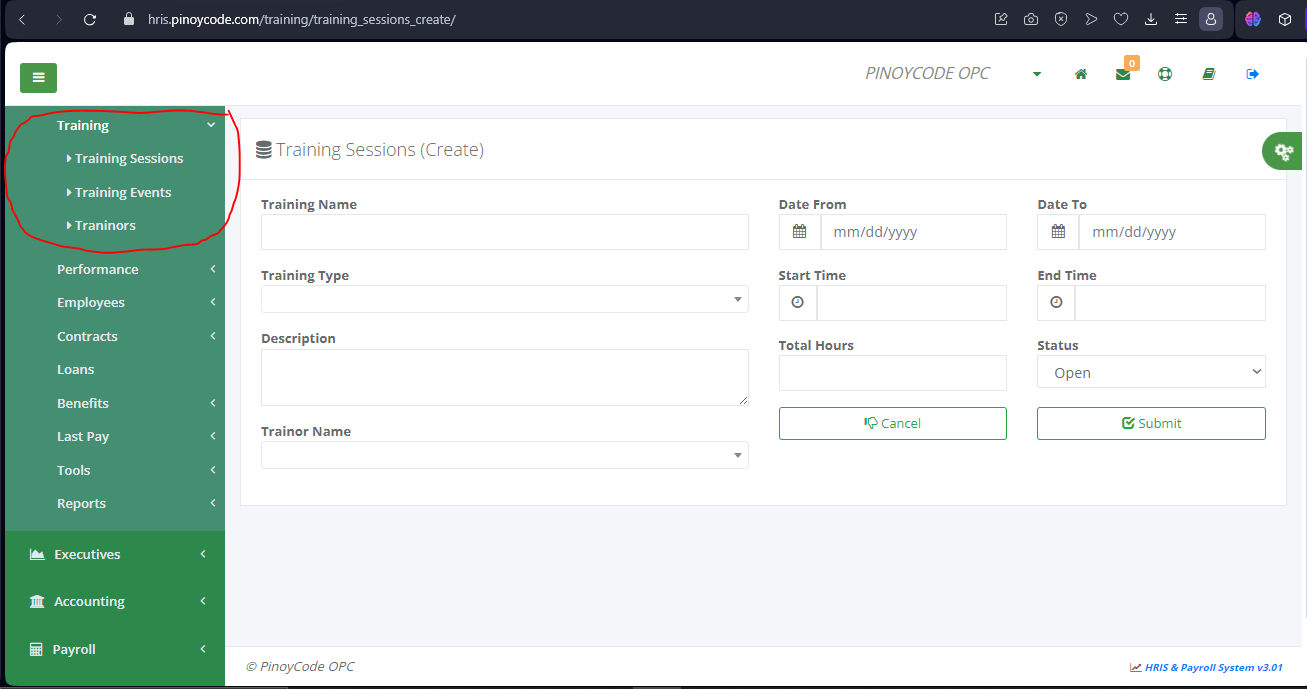Click the Submit button
Viewport: 1307px width, 689px height.
(1151, 423)
